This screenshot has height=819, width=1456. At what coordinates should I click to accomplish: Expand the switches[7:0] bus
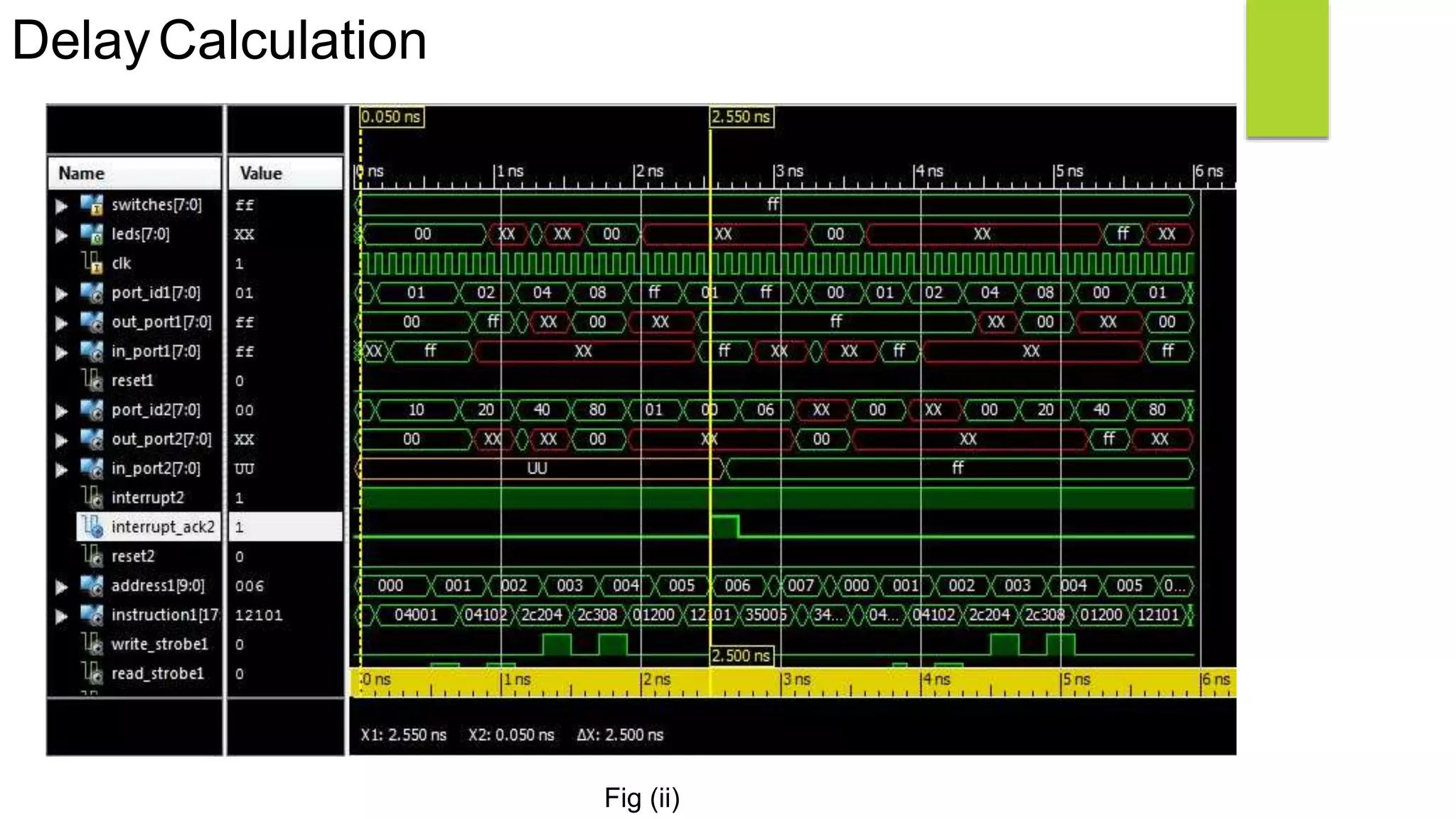click(62, 205)
